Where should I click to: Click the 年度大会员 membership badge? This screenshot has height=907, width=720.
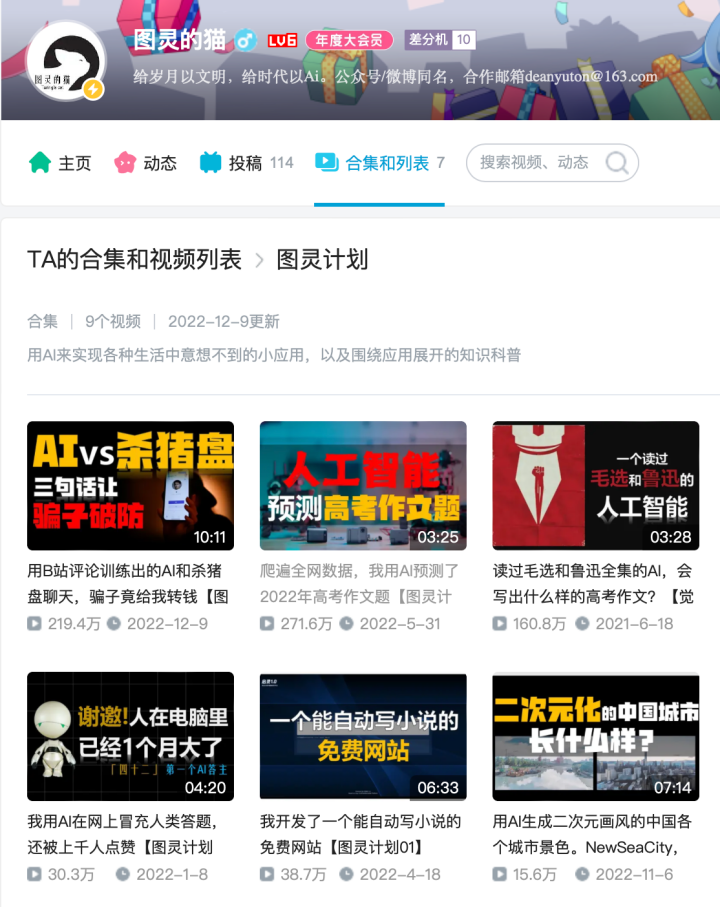349,40
